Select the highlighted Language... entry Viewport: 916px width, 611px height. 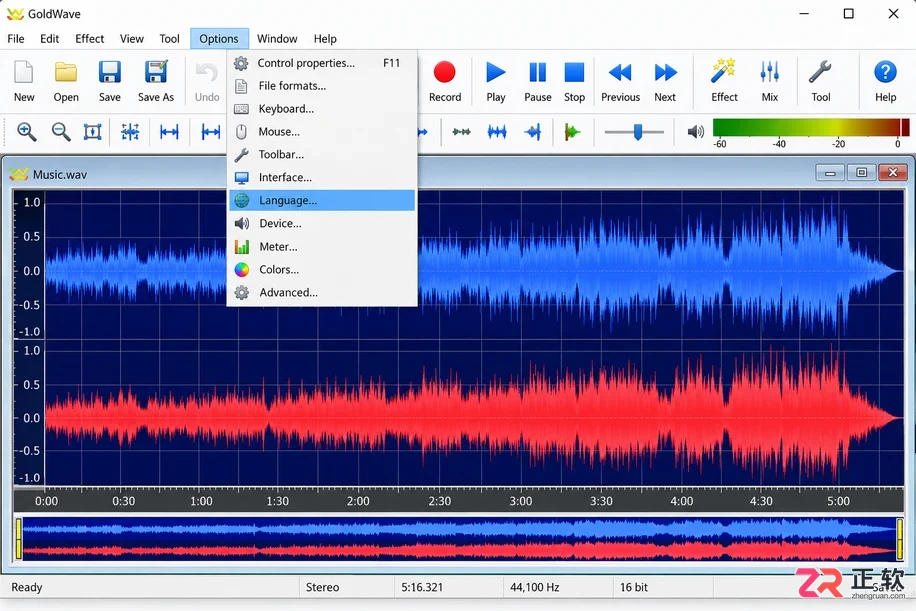pos(322,200)
